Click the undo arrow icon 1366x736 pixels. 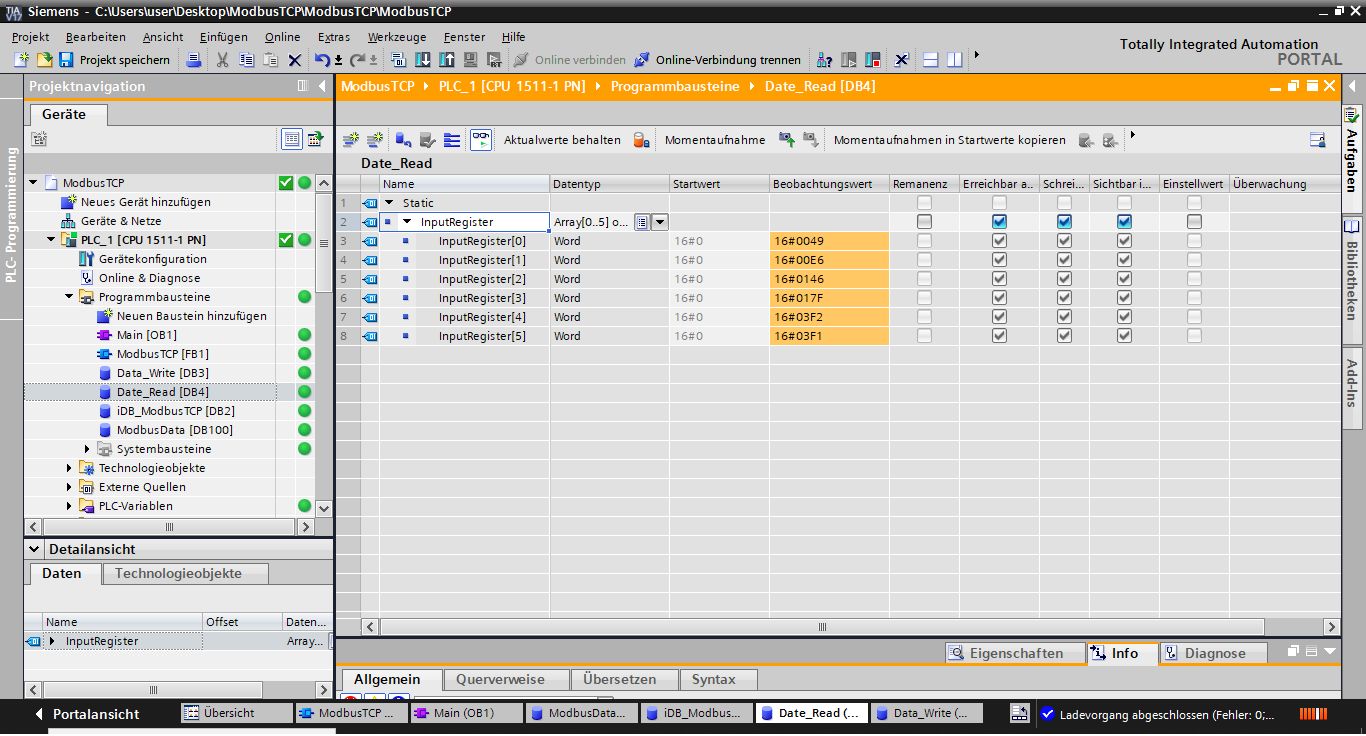[321, 60]
